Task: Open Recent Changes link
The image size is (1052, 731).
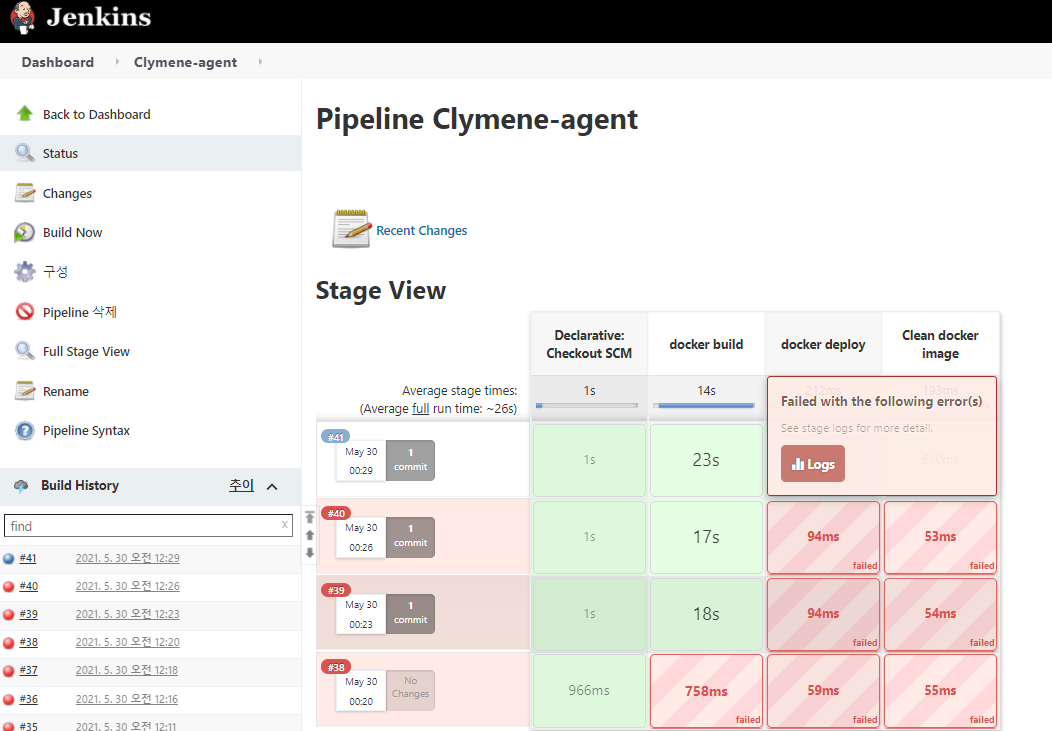Action: (x=421, y=230)
